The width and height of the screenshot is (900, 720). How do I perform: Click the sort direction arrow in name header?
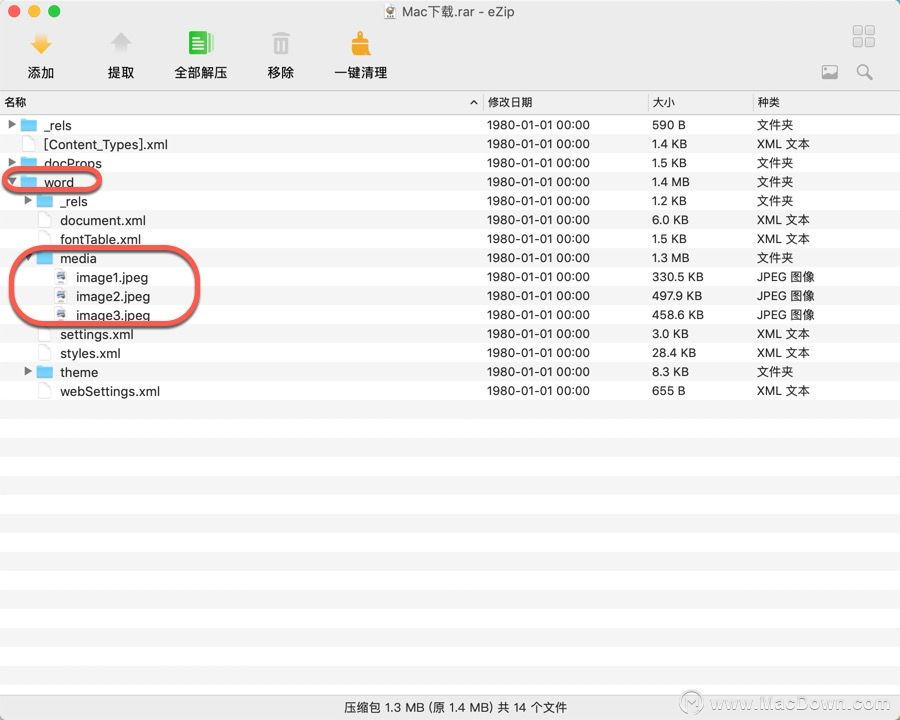pos(474,102)
